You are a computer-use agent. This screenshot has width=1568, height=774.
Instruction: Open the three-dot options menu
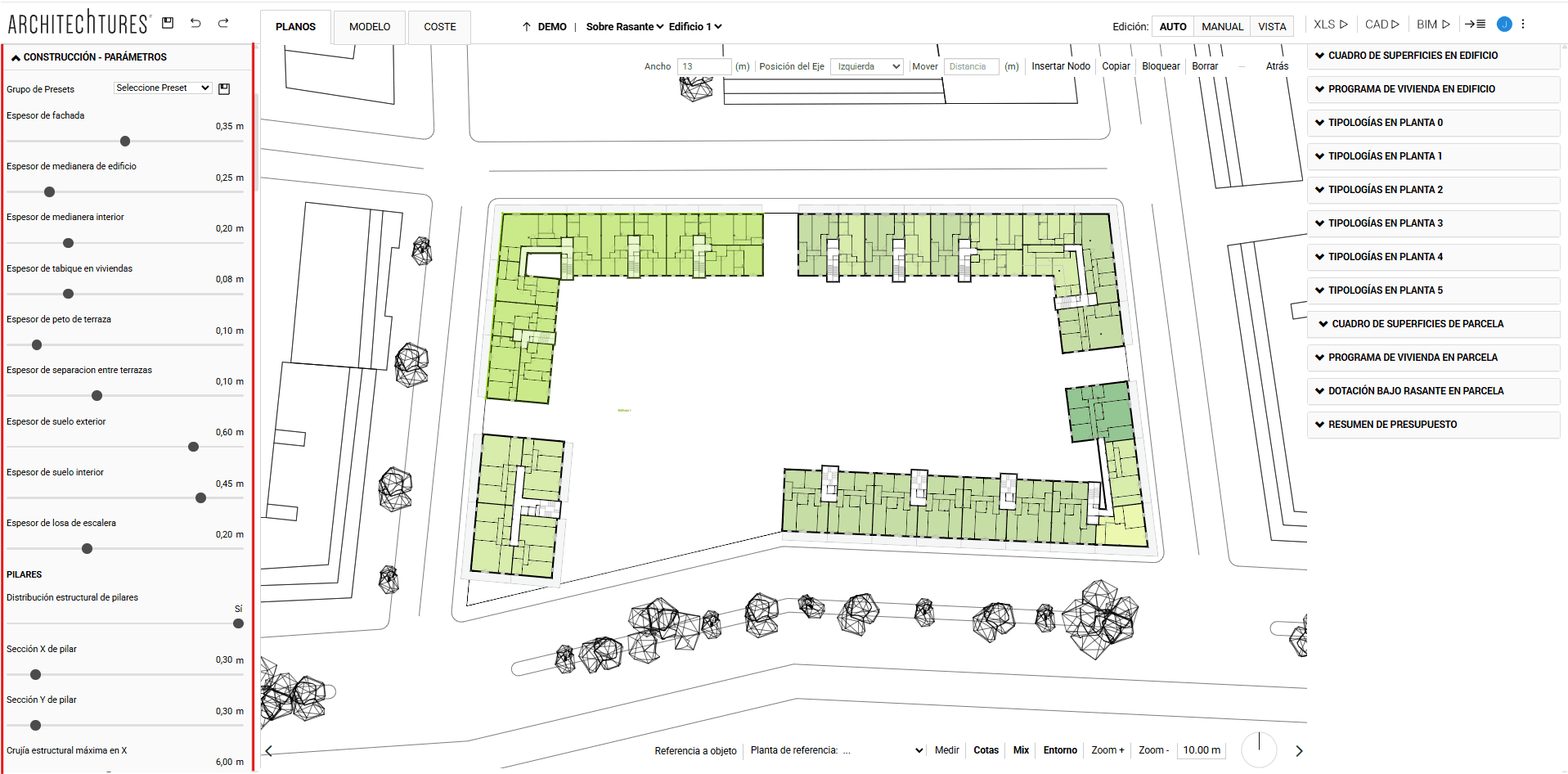coord(1523,25)
